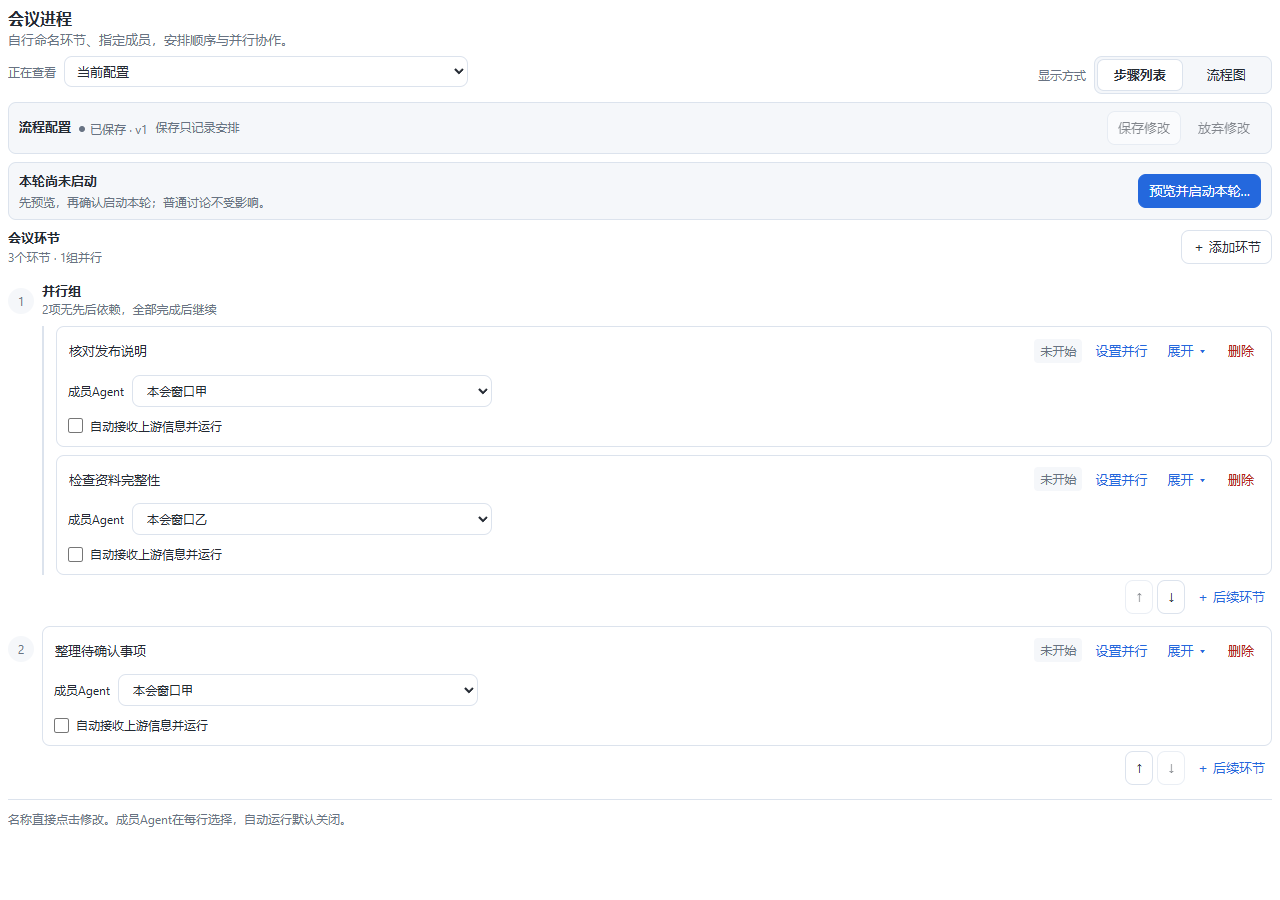1280x900 pixels.
Task: Switch display mode to 步骤列表
Action: 1140,75
